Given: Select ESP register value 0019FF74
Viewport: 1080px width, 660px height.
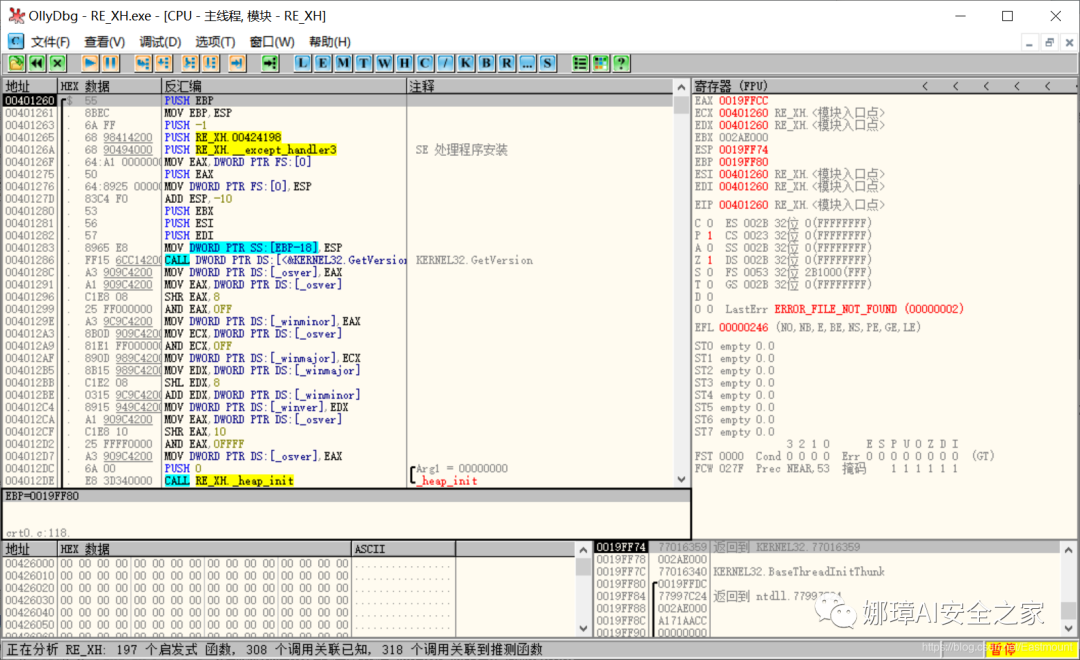Looking at the screenshot, I should 743,149.
